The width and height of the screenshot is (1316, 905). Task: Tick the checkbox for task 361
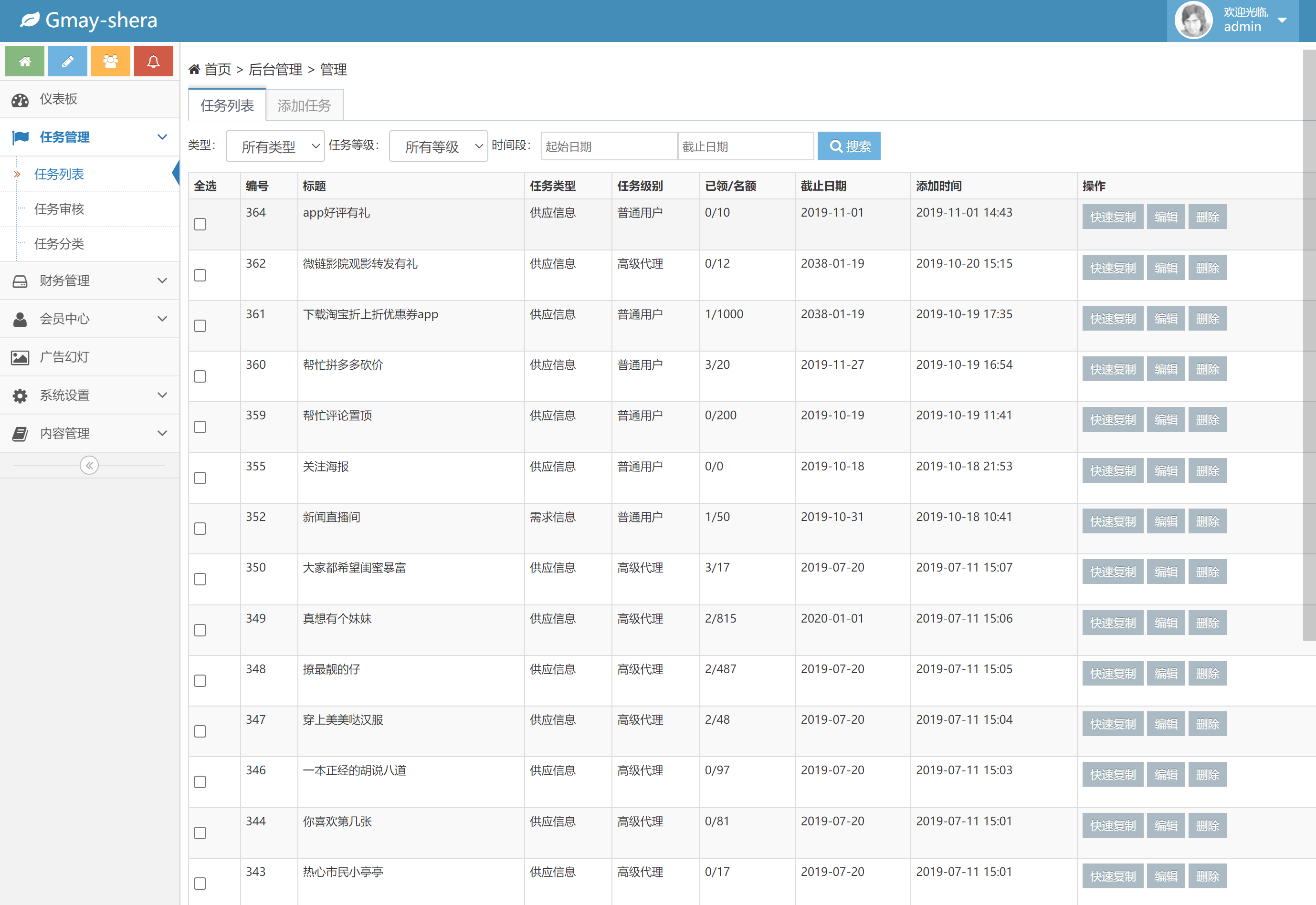pos(200,326)
